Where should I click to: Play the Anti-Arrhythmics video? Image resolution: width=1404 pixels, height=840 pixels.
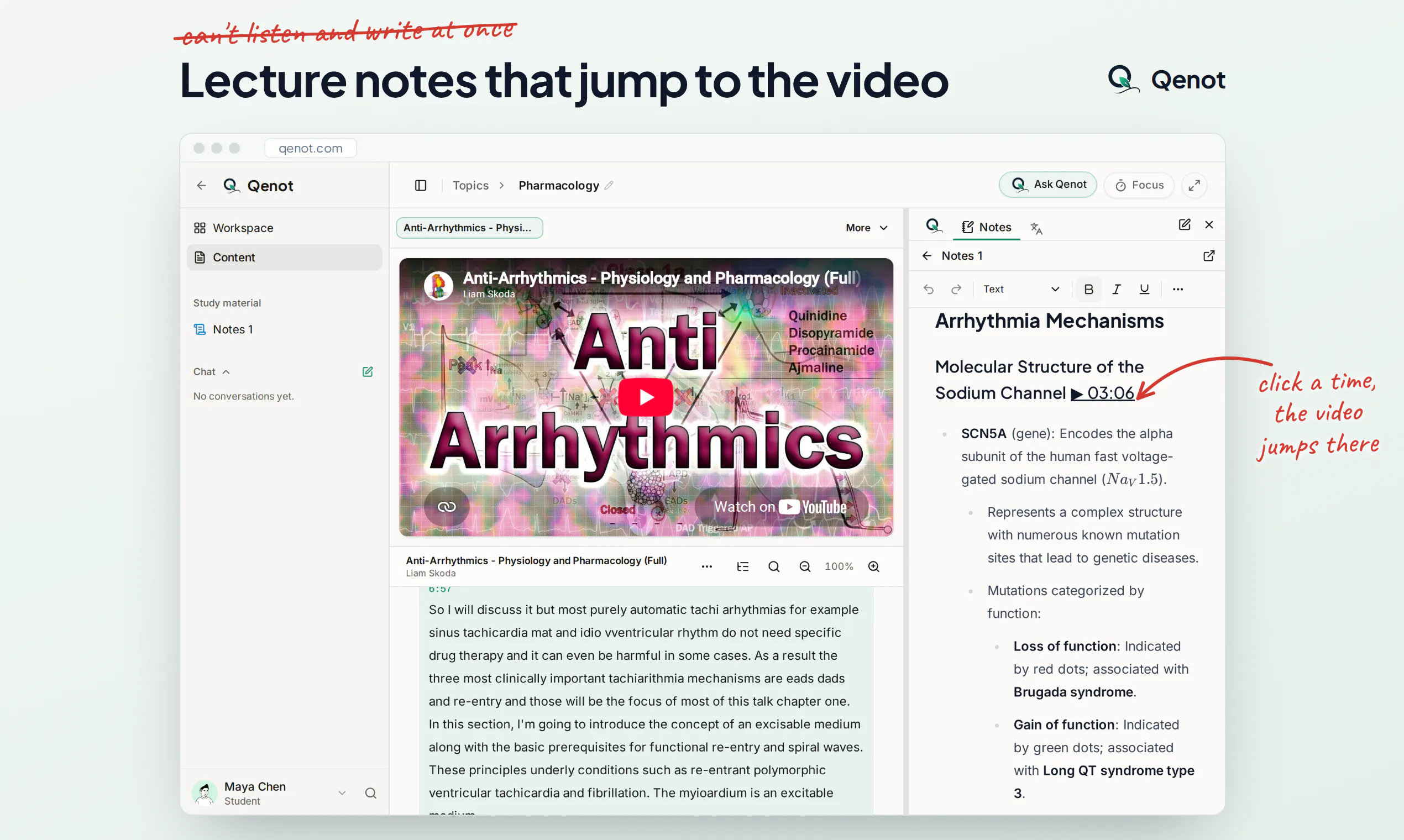pos(646,397)
